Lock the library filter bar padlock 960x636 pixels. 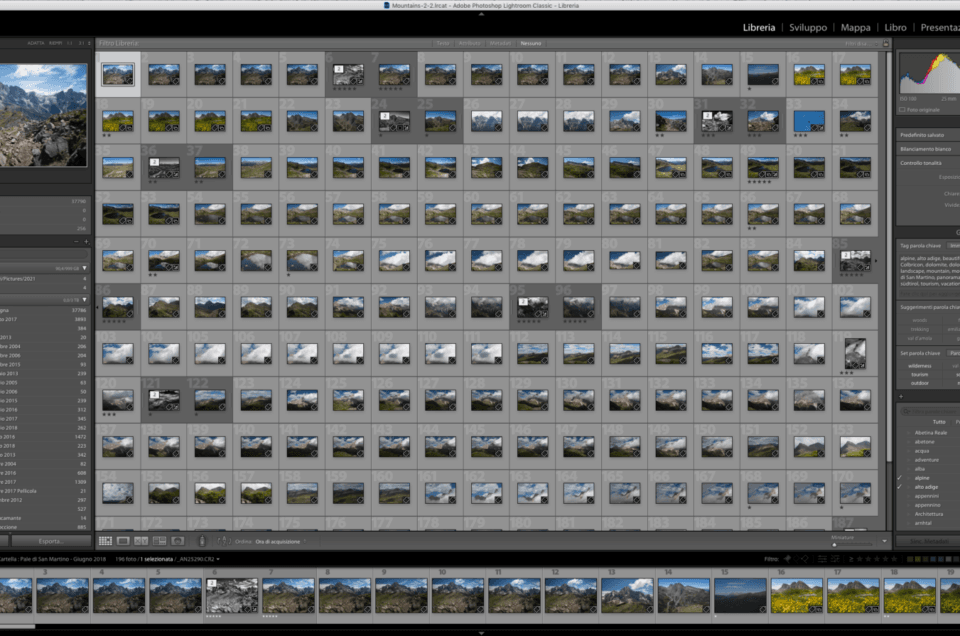(x=885, y=43)
